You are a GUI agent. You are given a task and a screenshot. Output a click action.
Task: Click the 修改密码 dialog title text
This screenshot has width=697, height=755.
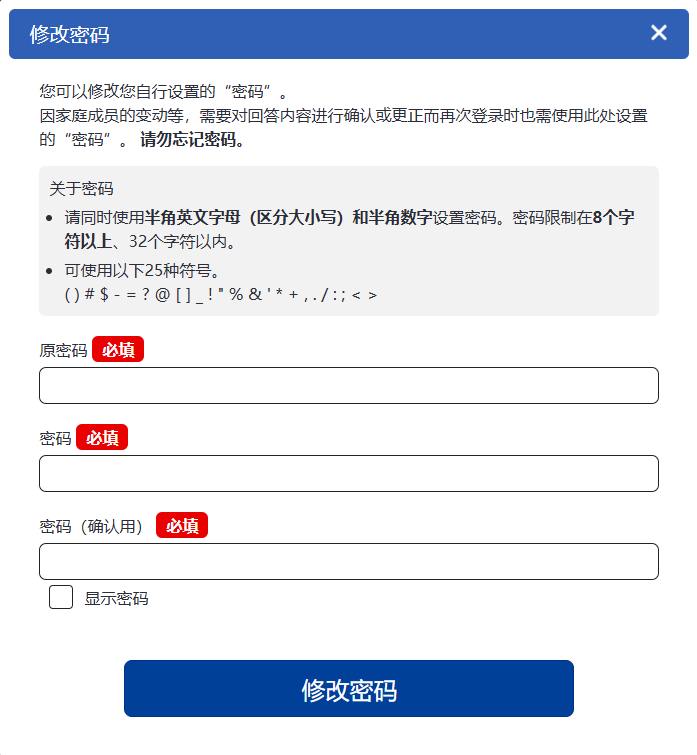point(69,35)
